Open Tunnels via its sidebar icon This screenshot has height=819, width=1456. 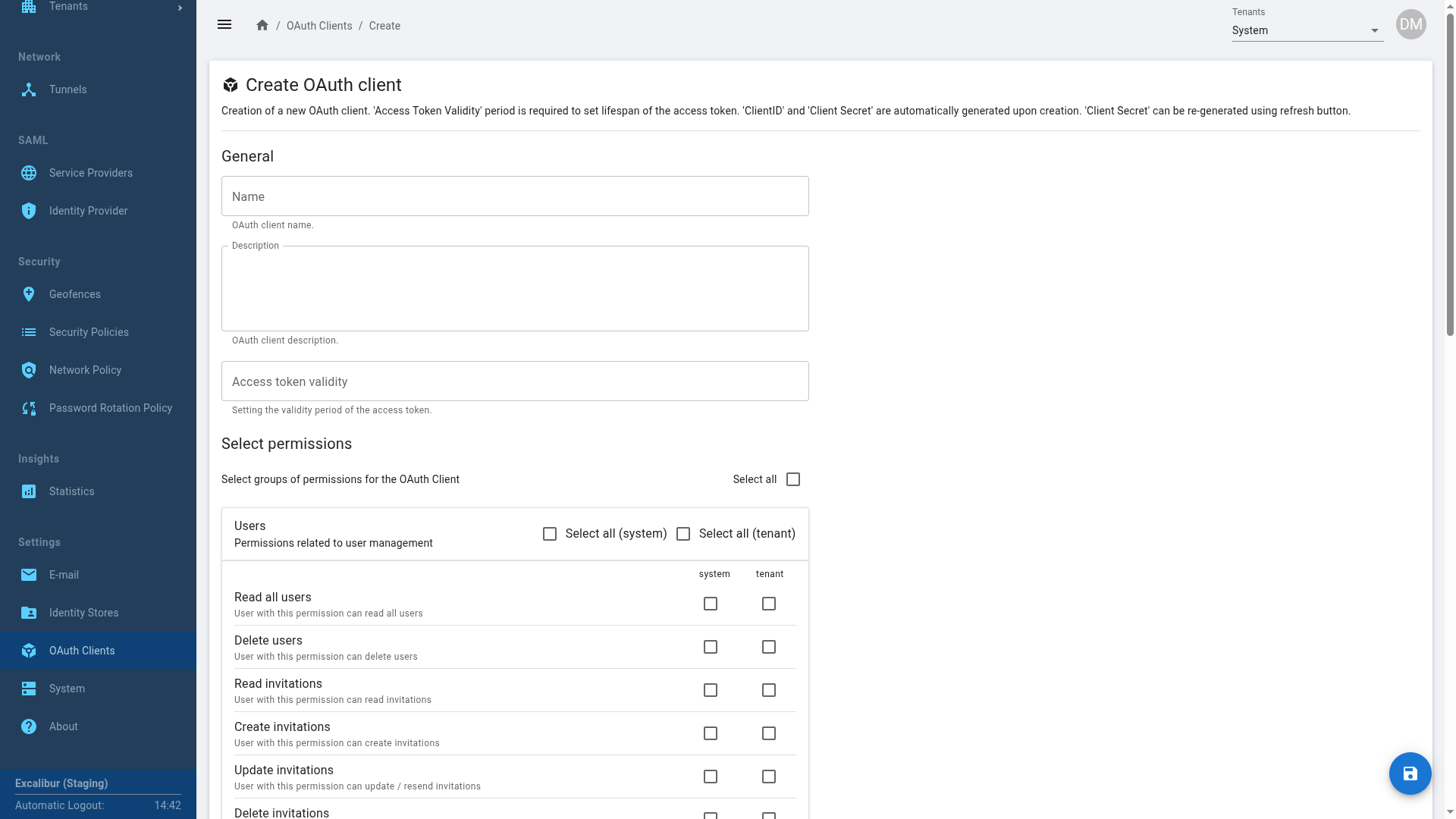click(29, 89)
